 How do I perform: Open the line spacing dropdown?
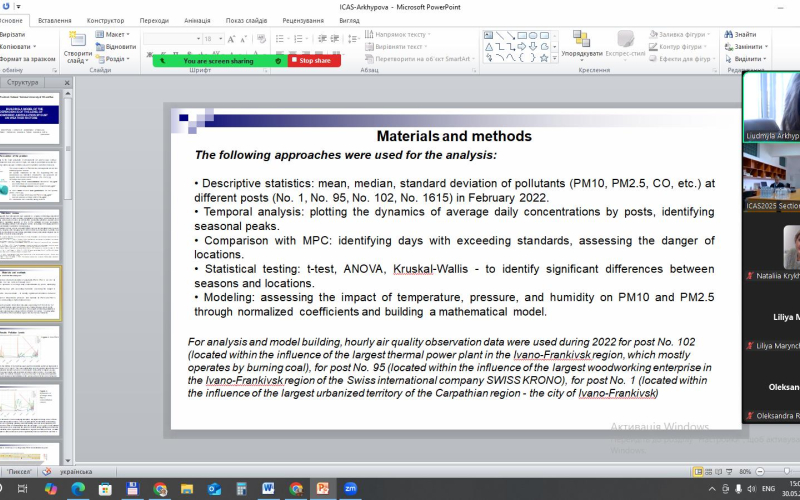[x=353, y=39]
